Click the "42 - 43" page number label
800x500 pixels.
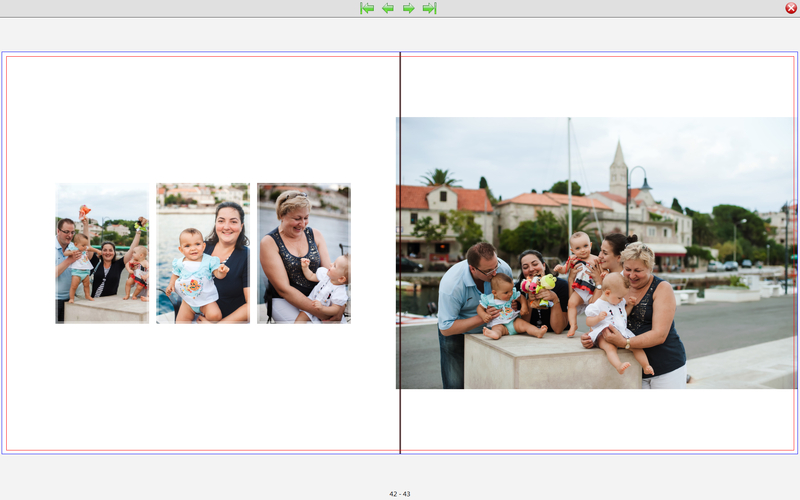(400, 494)
